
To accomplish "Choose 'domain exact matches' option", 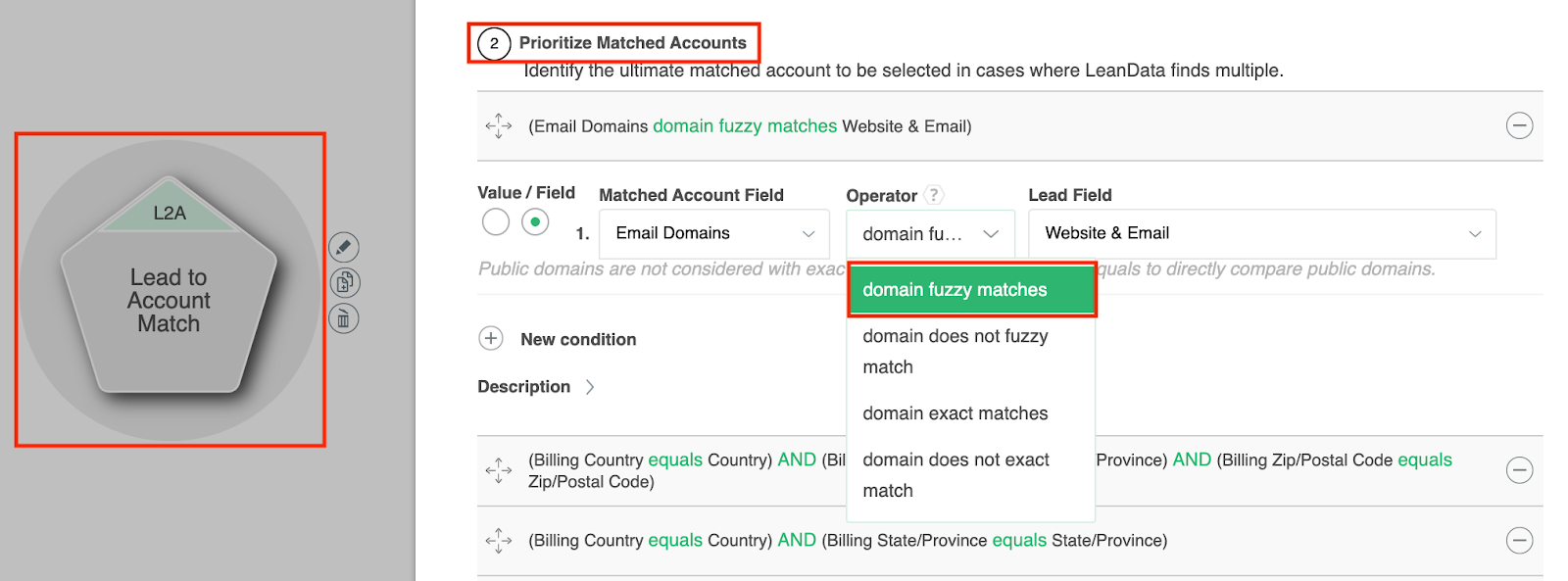I will [955, 413].
